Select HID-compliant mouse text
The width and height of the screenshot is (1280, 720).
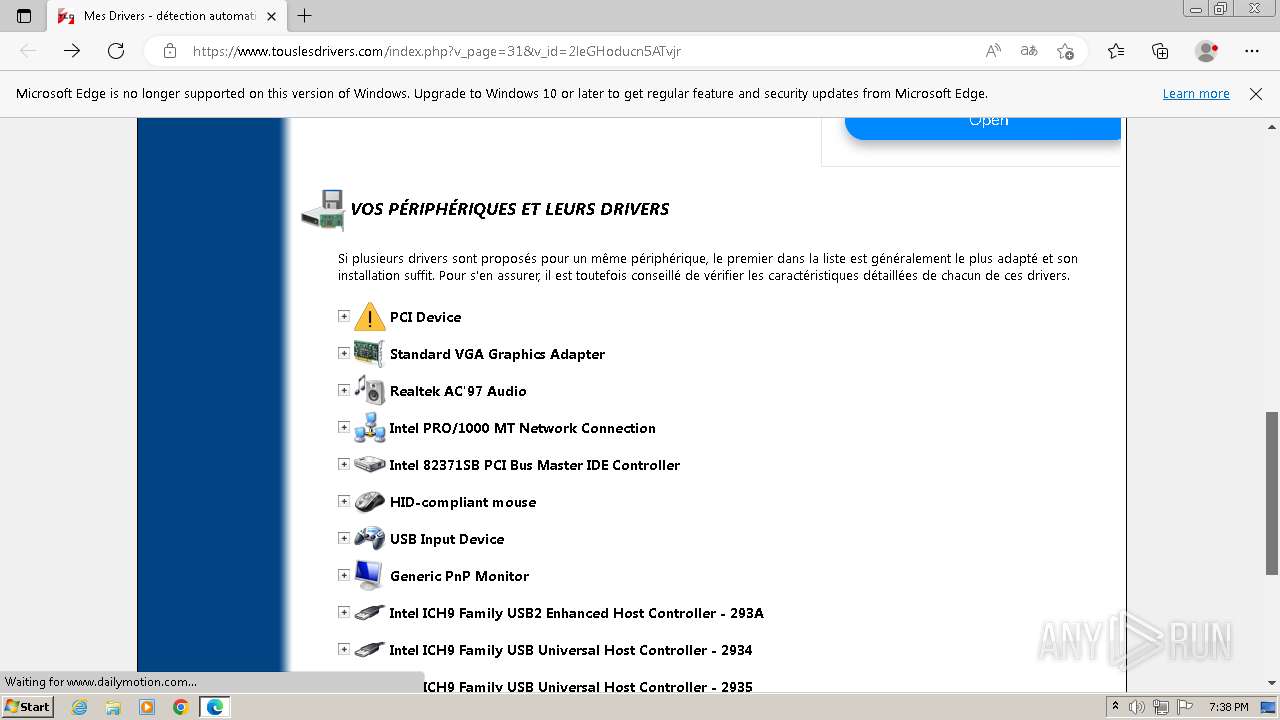click(x=463, y=502)
